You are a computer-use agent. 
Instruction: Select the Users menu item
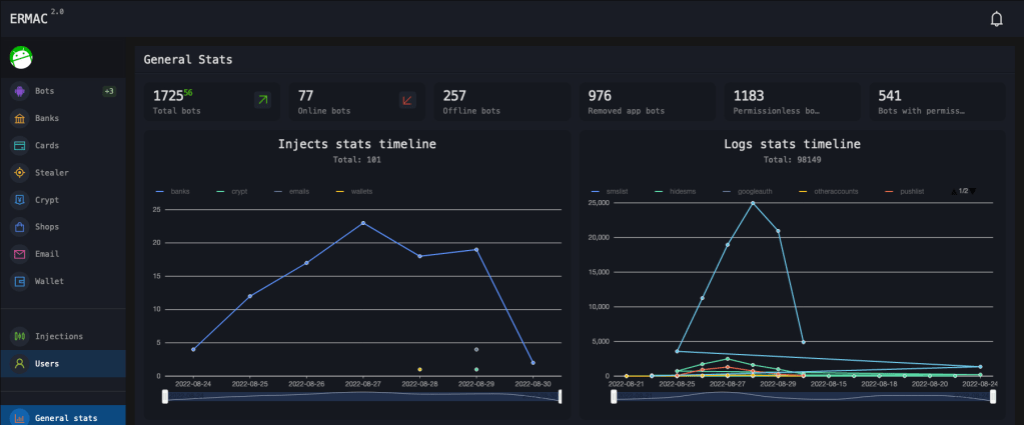47,363
